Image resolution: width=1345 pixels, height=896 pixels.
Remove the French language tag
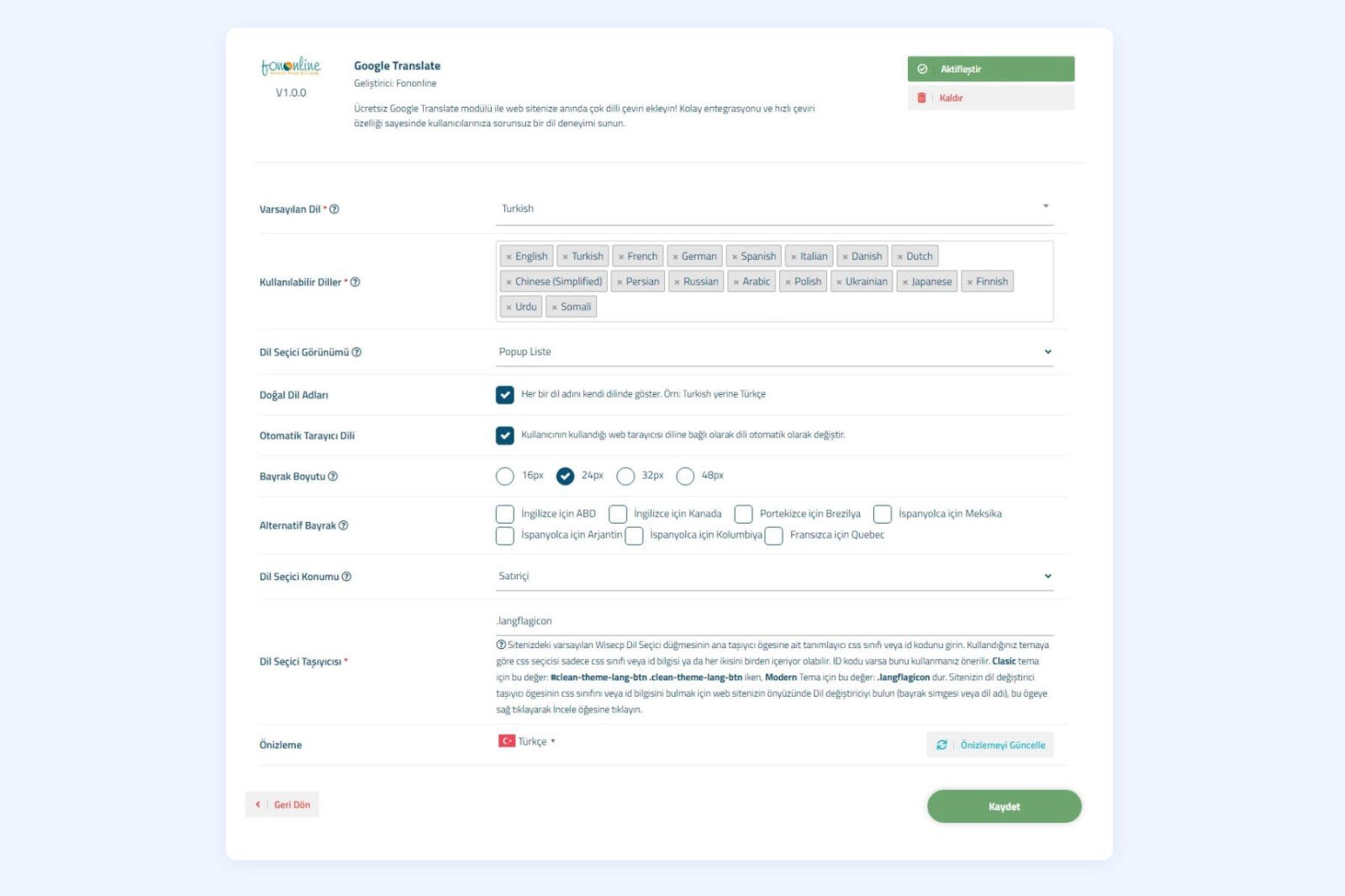pyautogui.click(x=621, y=257)
